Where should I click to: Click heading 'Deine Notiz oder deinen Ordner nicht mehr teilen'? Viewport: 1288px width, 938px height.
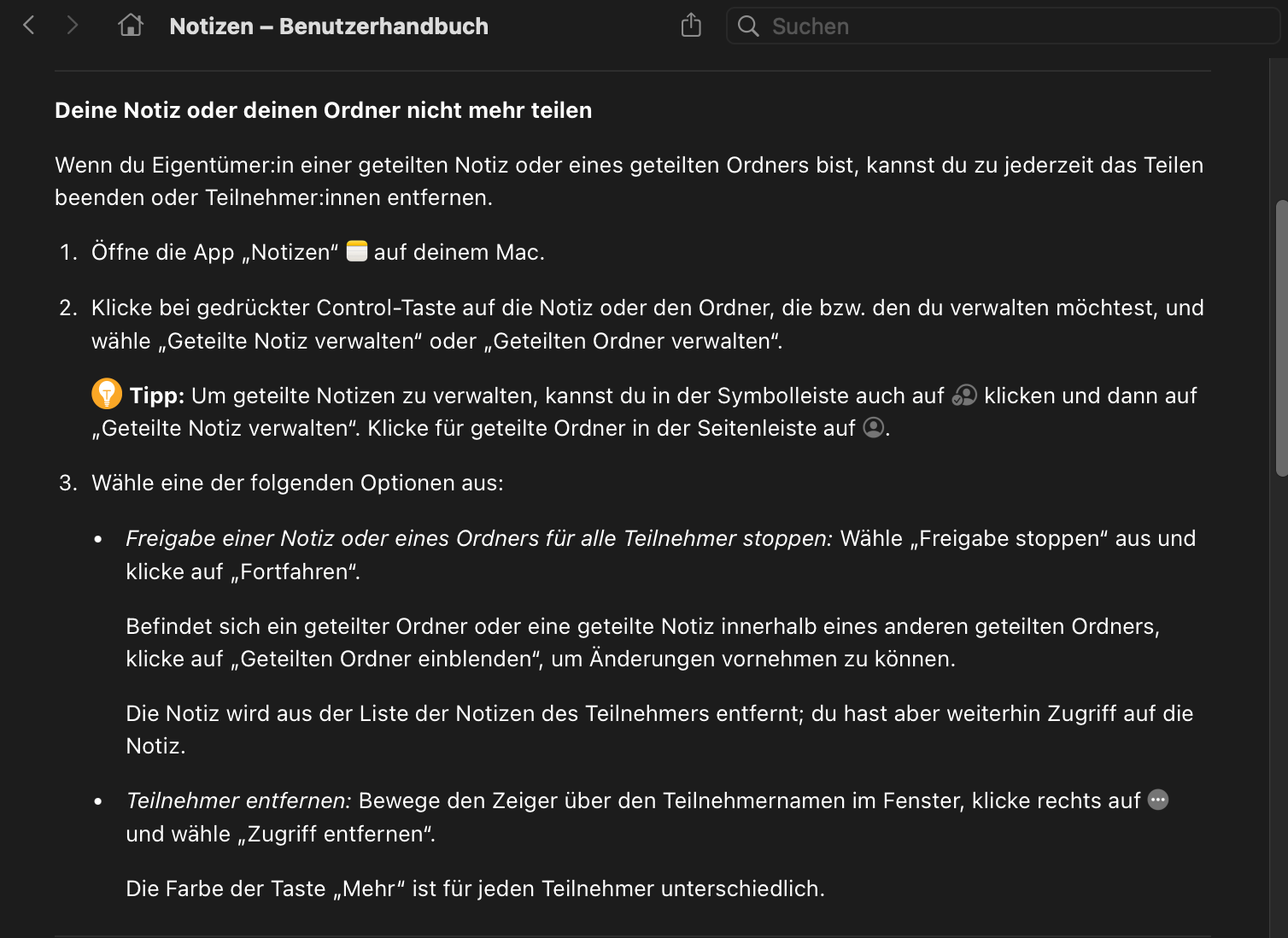click(x=323, y=110)
